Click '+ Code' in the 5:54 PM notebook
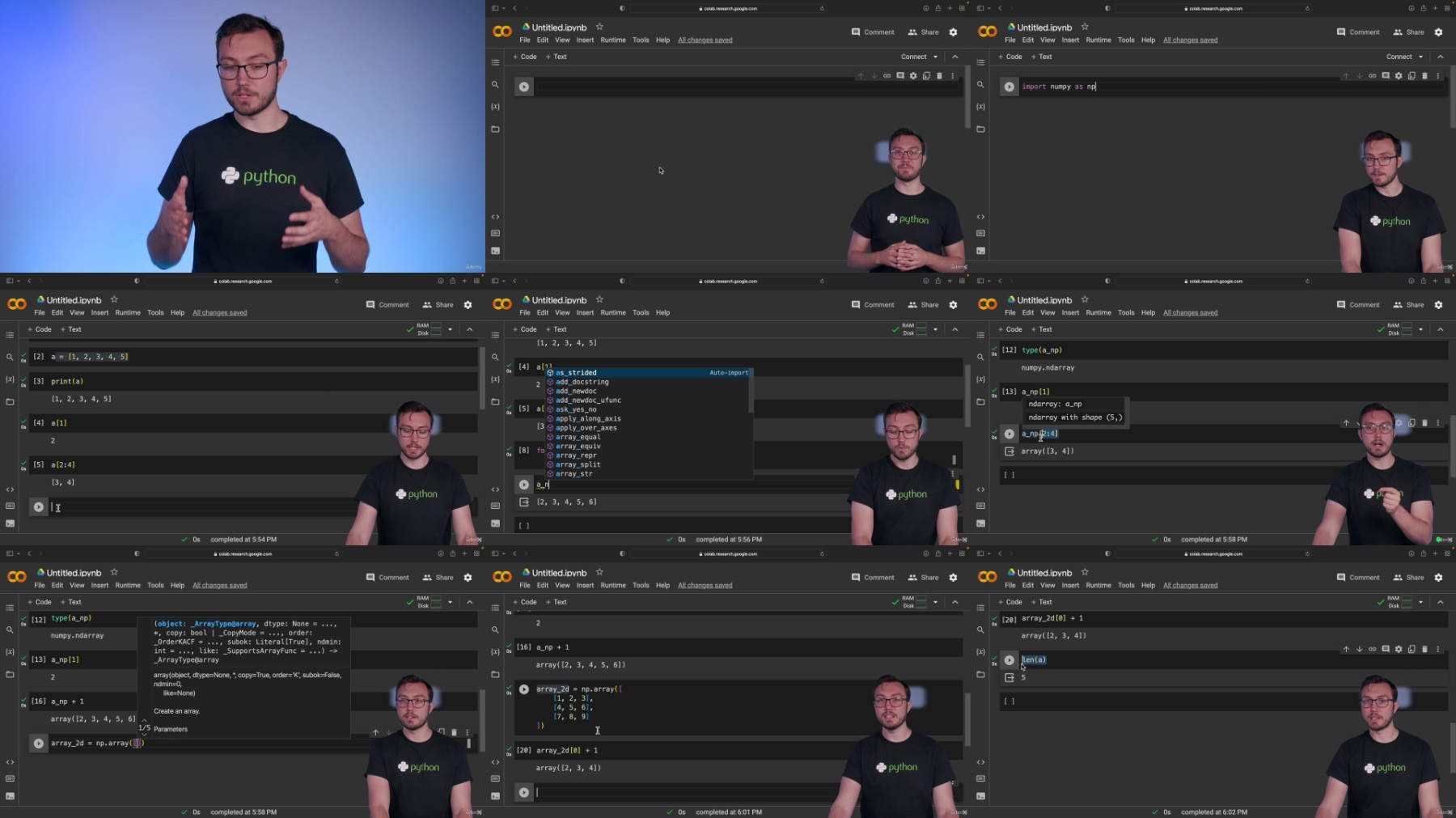Image resolution: width=1456 pixels, height=818 pixels. (x=40, y=329)
